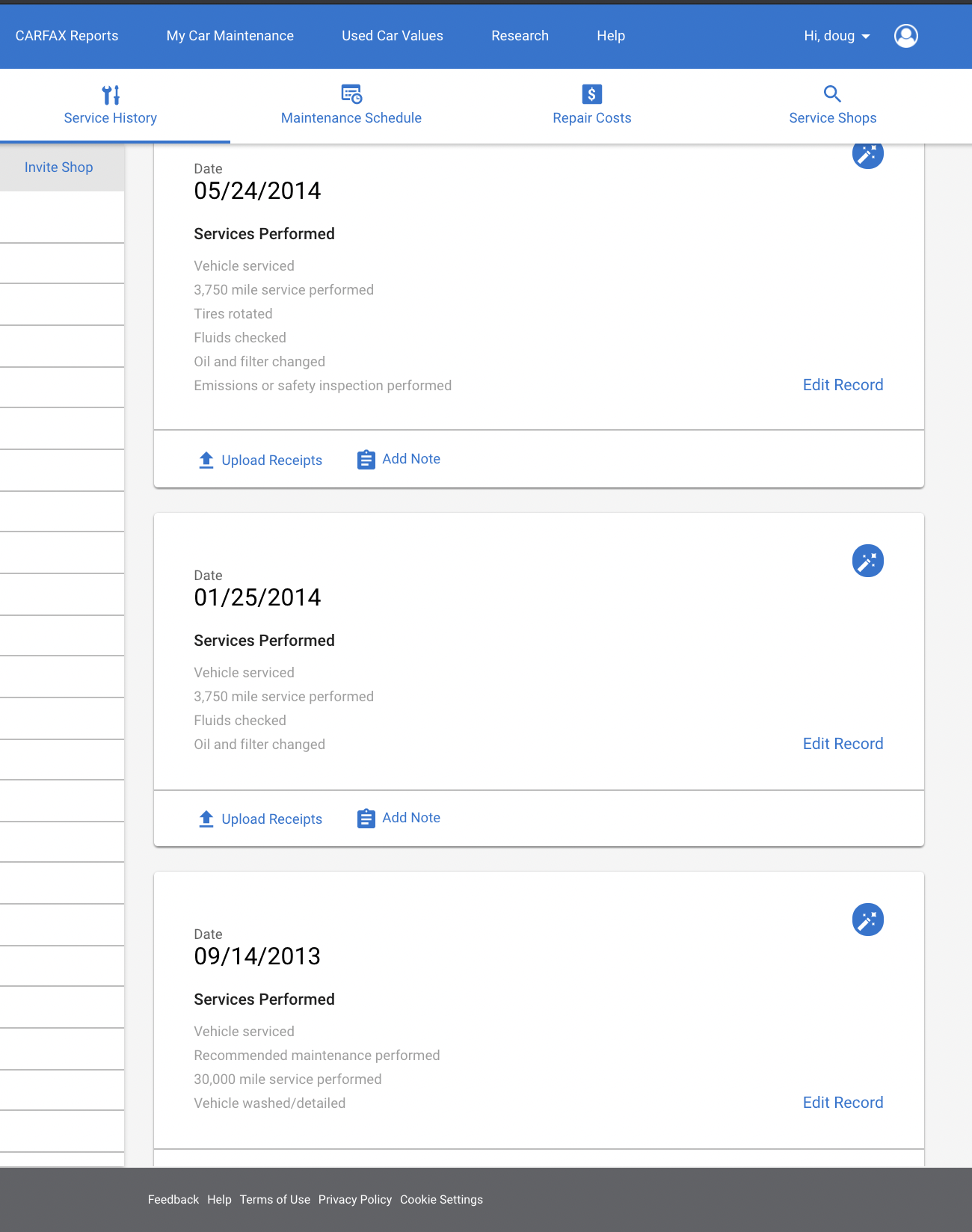Image resolution: width=972 pixels, height=1232 pixels.
Task: Open the CARFAX Reports menu
Action: pos(67,36)
